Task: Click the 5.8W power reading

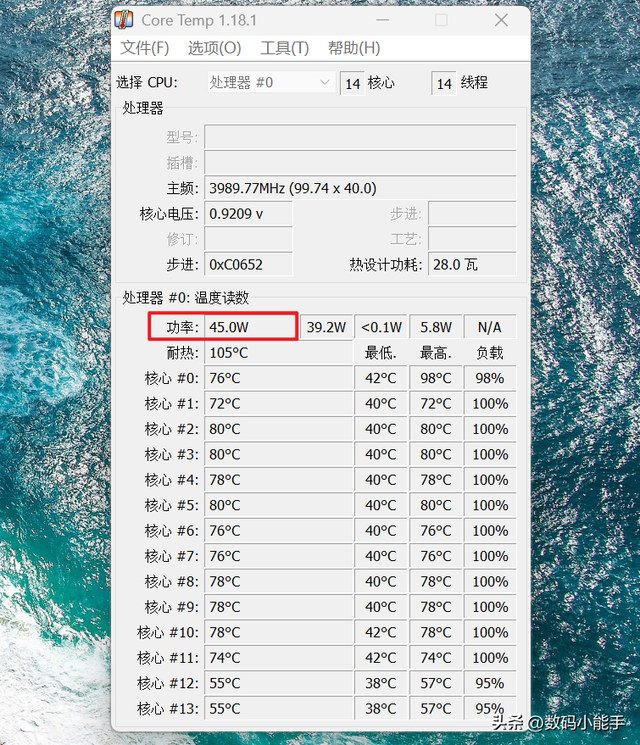Action: [x=436, y=327]
